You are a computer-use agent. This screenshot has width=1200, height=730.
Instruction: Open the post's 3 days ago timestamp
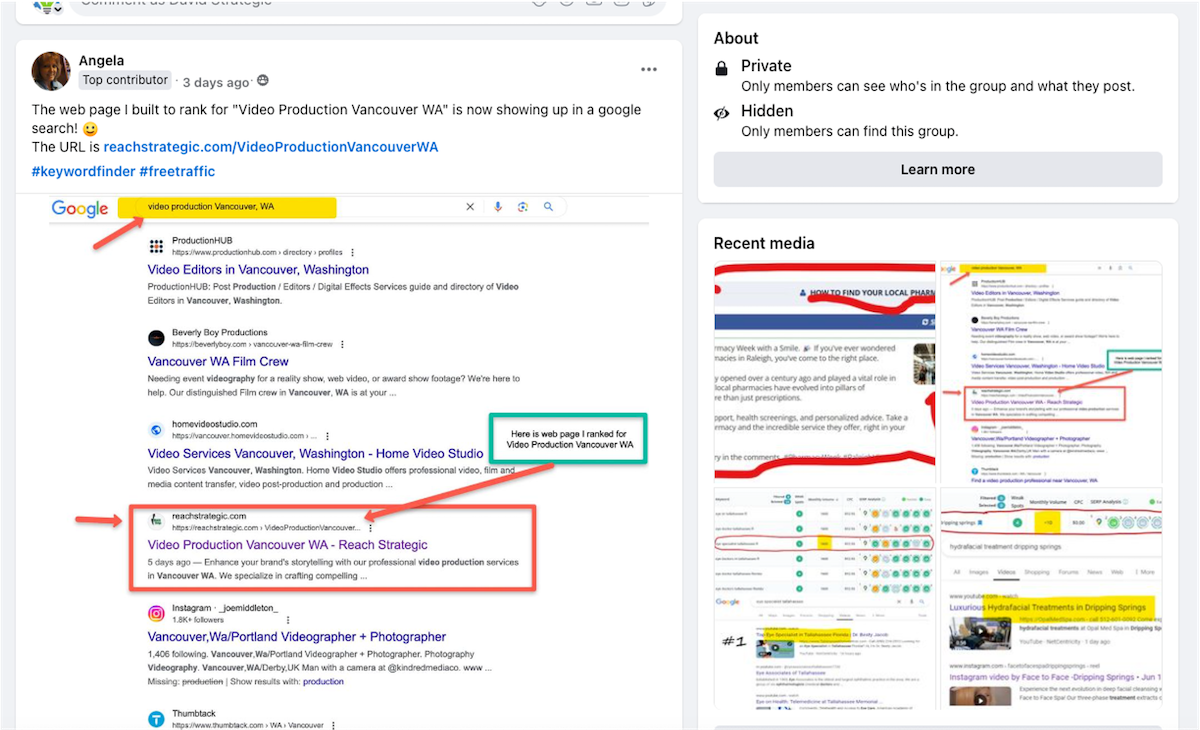[x=215, y=82]
